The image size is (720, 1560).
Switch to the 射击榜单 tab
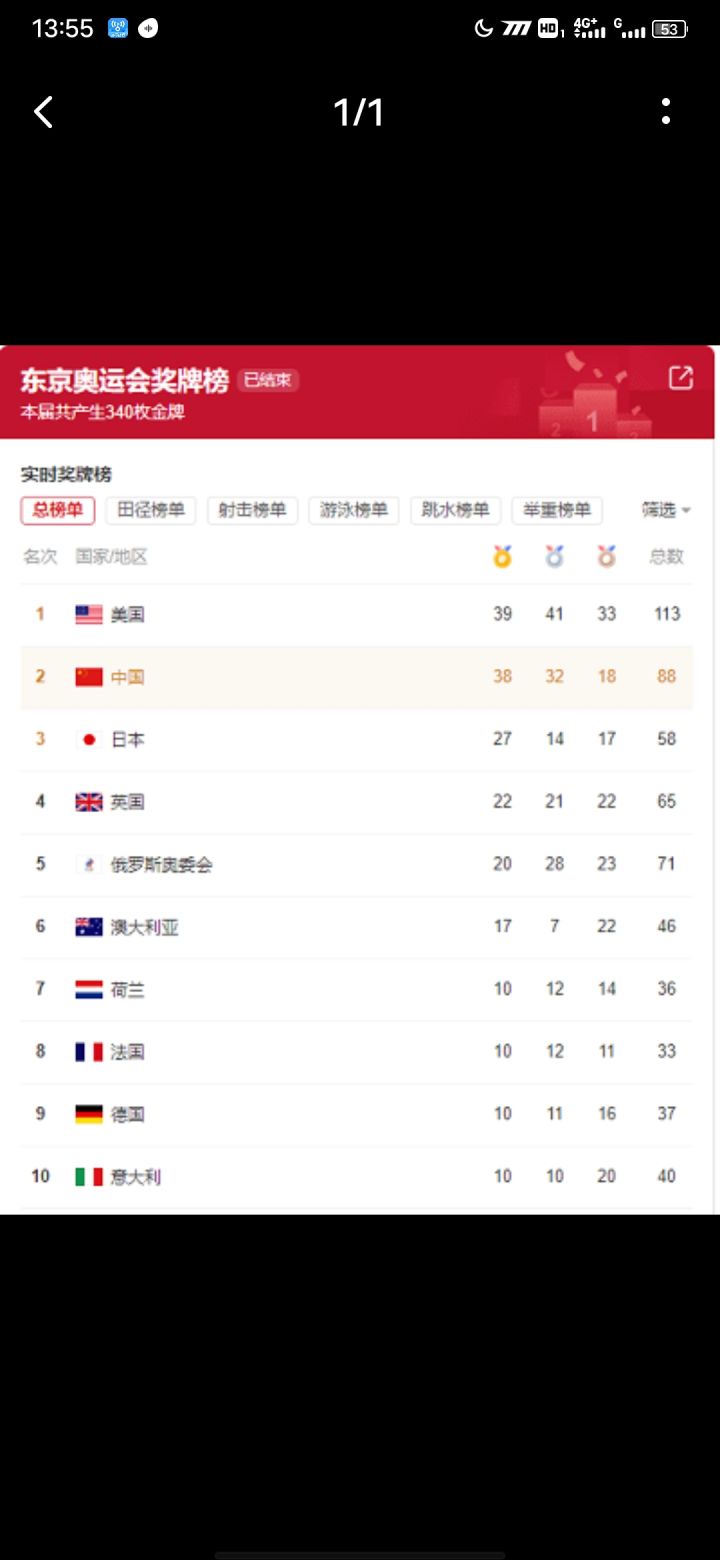(253, 510)
